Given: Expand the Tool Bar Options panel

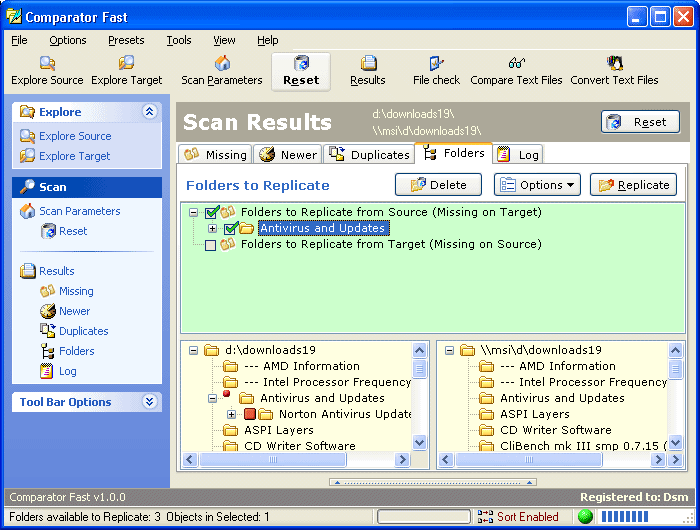Looking at the screenshot, I should click(x=150, y=402).
